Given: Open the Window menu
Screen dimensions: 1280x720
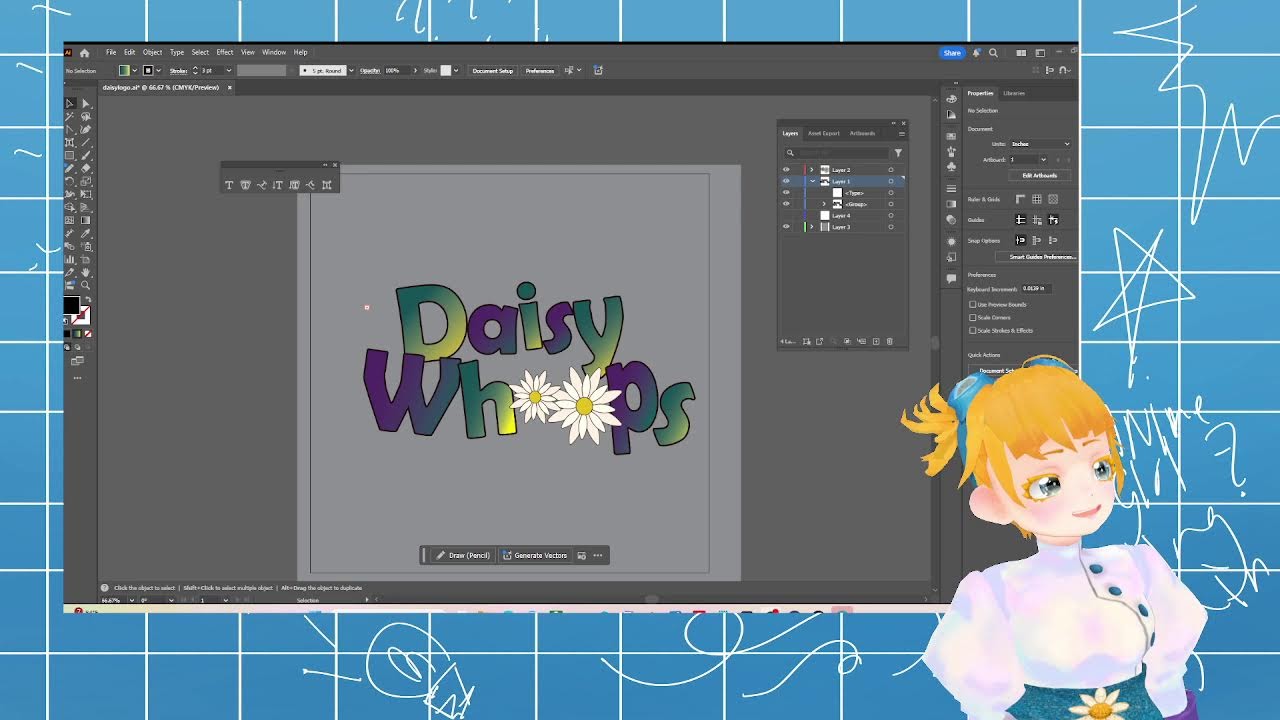Looking at the screenshot, I should [x=274, y=52].
